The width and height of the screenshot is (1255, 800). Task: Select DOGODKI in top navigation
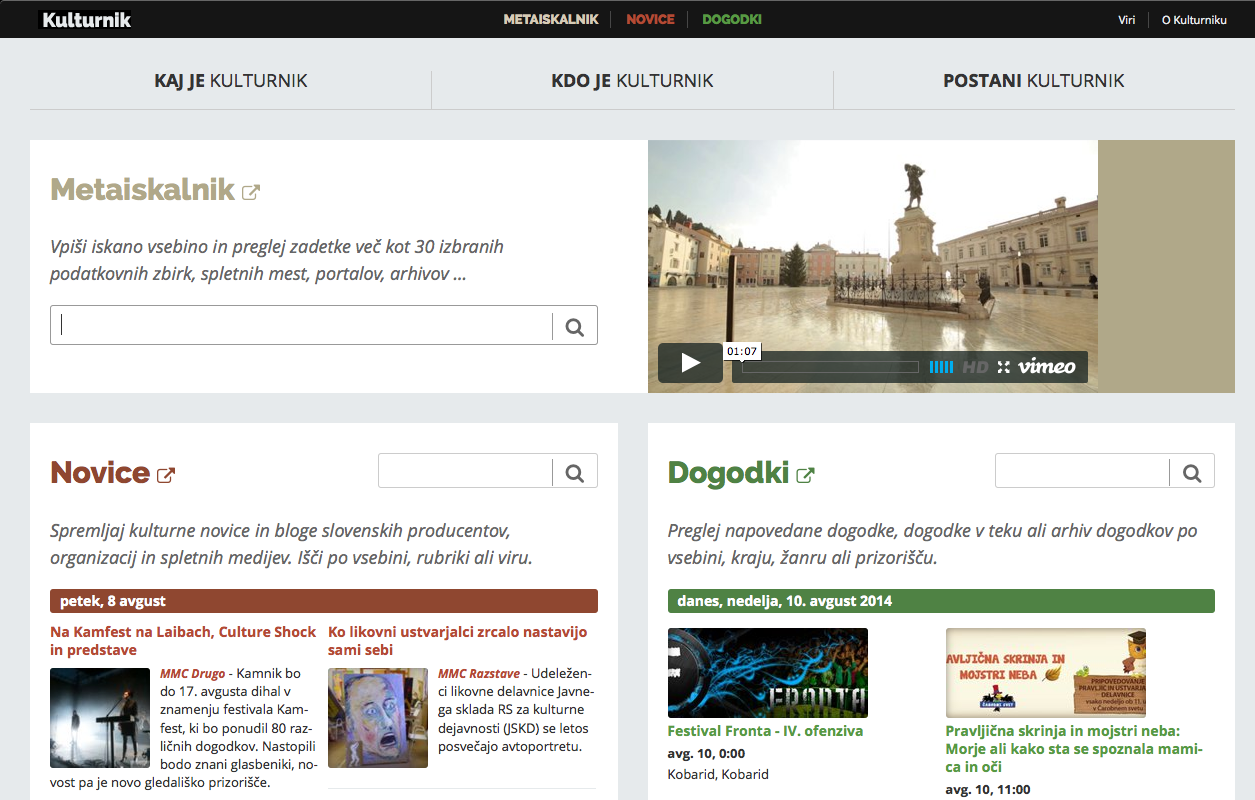coord(732,19)
